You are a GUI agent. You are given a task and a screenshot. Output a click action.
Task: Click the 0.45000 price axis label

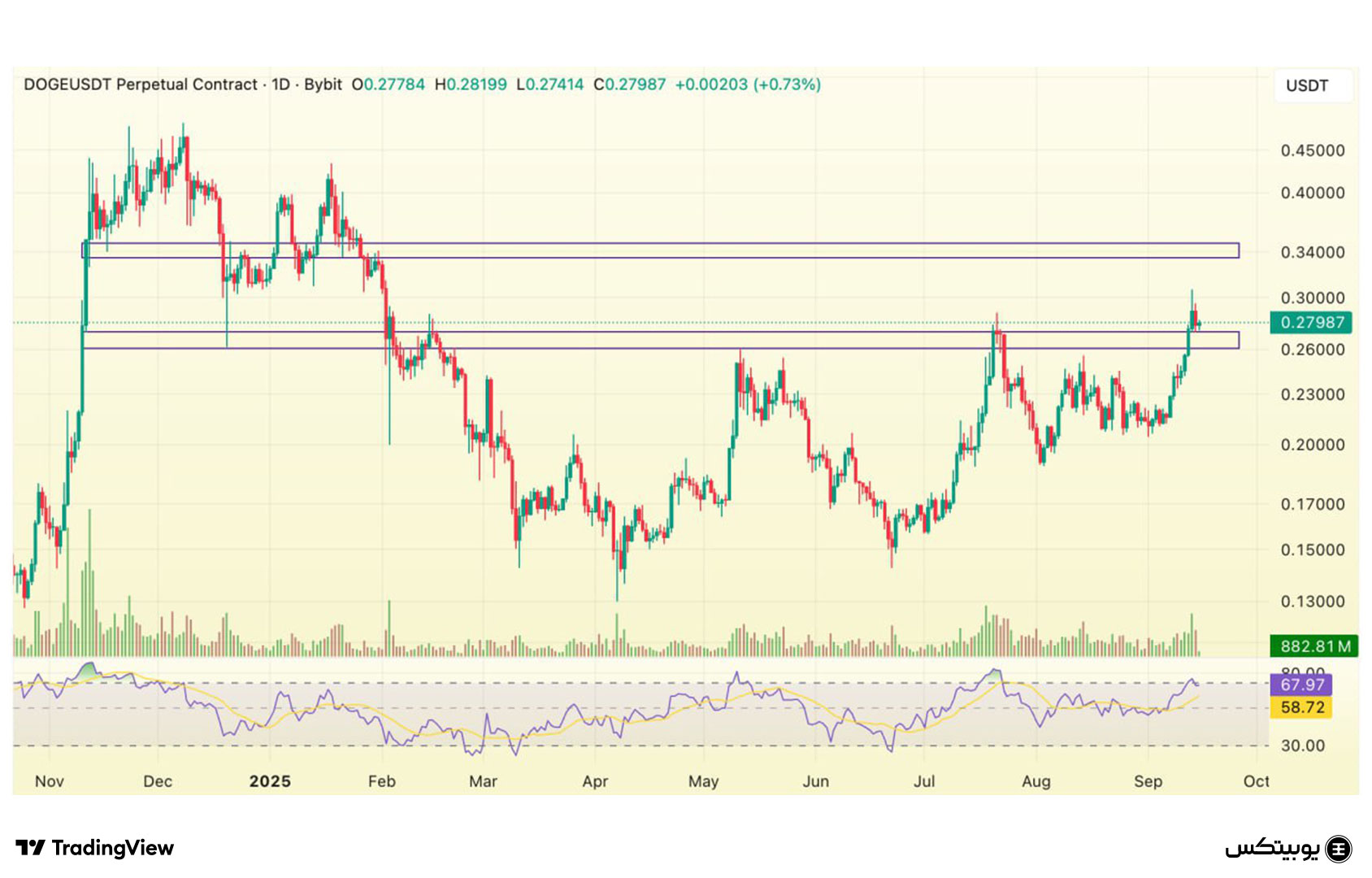pyautogui.click(x=1312, y=150)
